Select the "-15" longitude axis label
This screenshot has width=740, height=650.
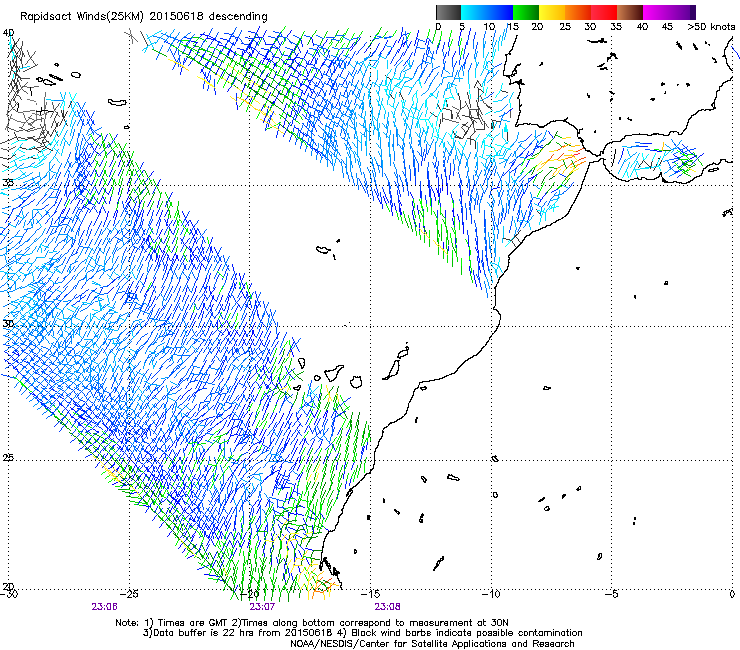pos(370,594)
